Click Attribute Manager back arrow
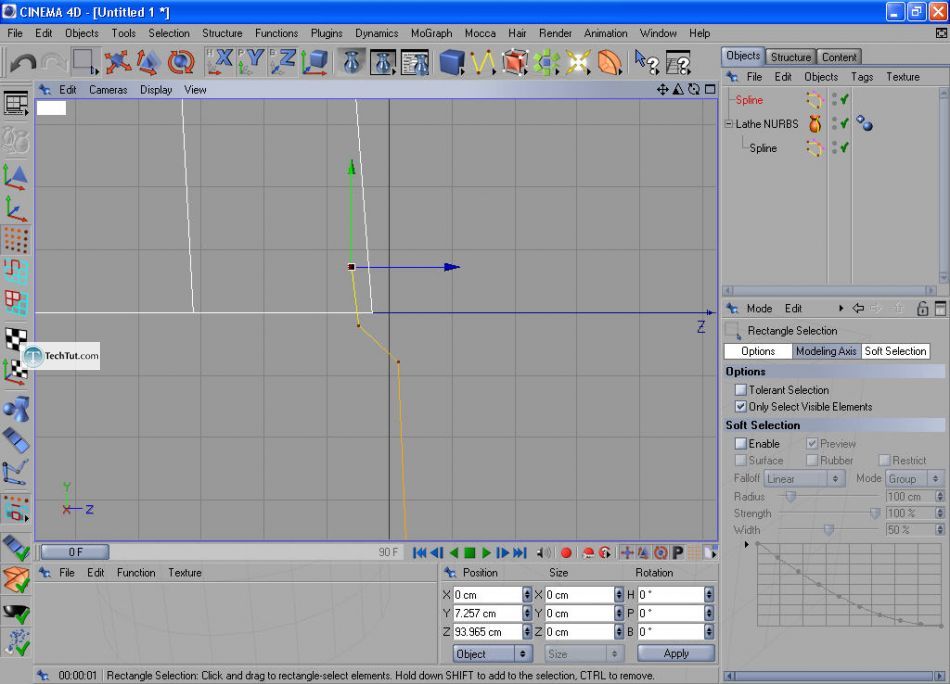 tap(858, 308)
